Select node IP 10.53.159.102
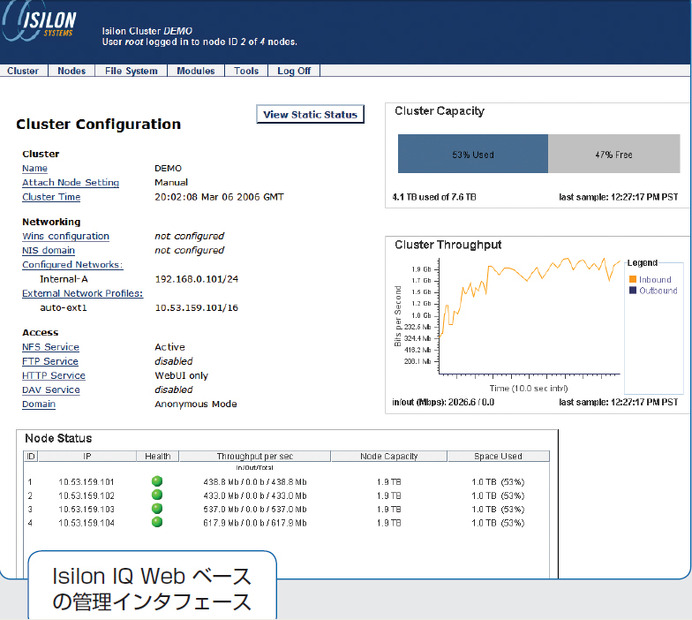The height and width of the screenshot is (620, 692). tap(86, 496)
